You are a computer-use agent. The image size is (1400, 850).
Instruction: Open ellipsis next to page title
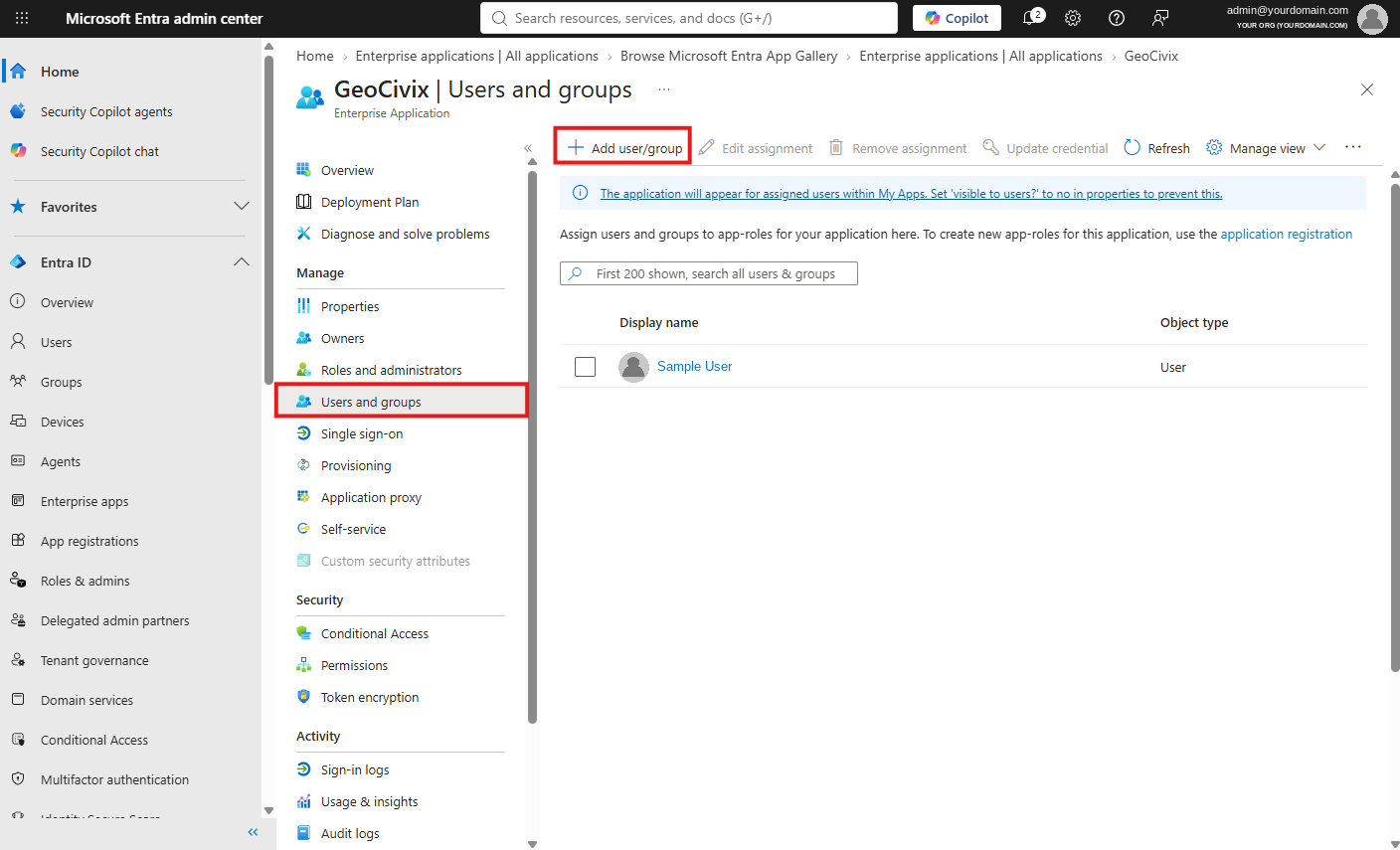[663, 89]
